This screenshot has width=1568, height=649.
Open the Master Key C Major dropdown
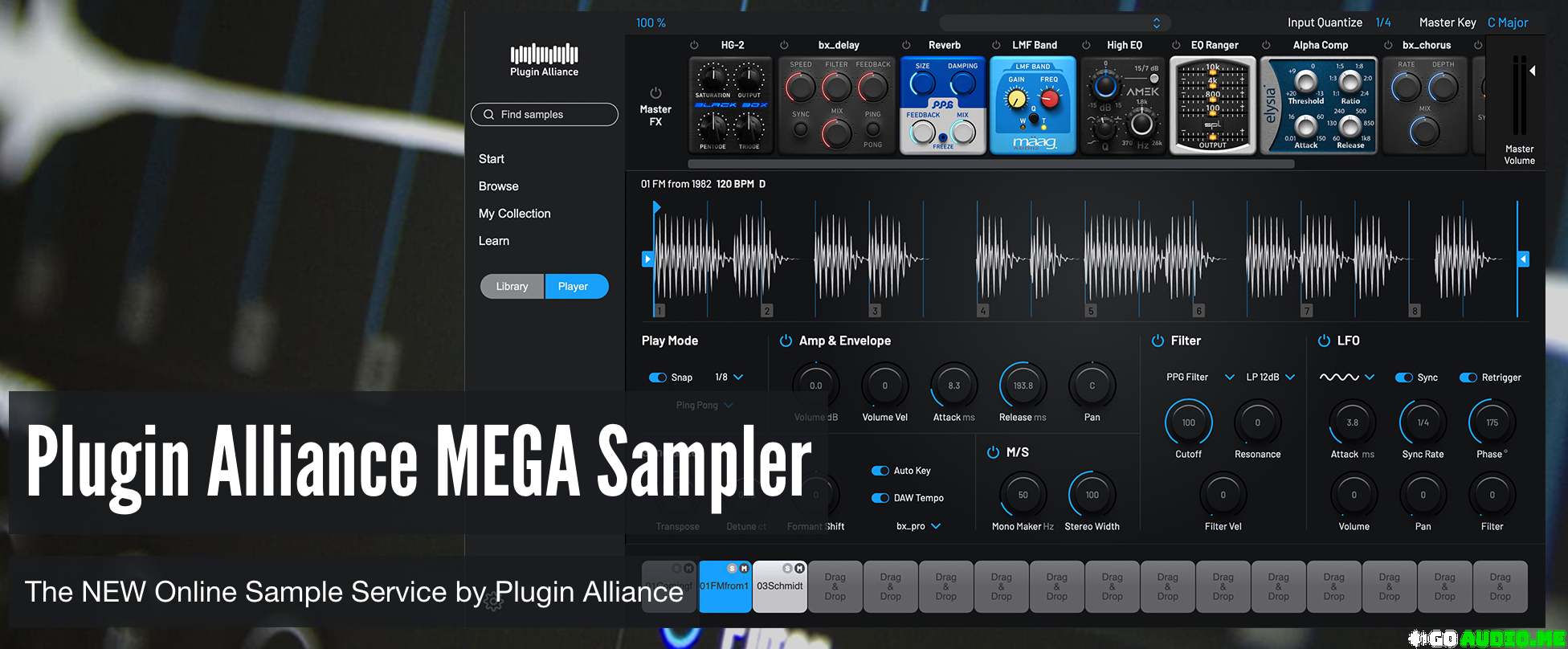point(1508,22)
